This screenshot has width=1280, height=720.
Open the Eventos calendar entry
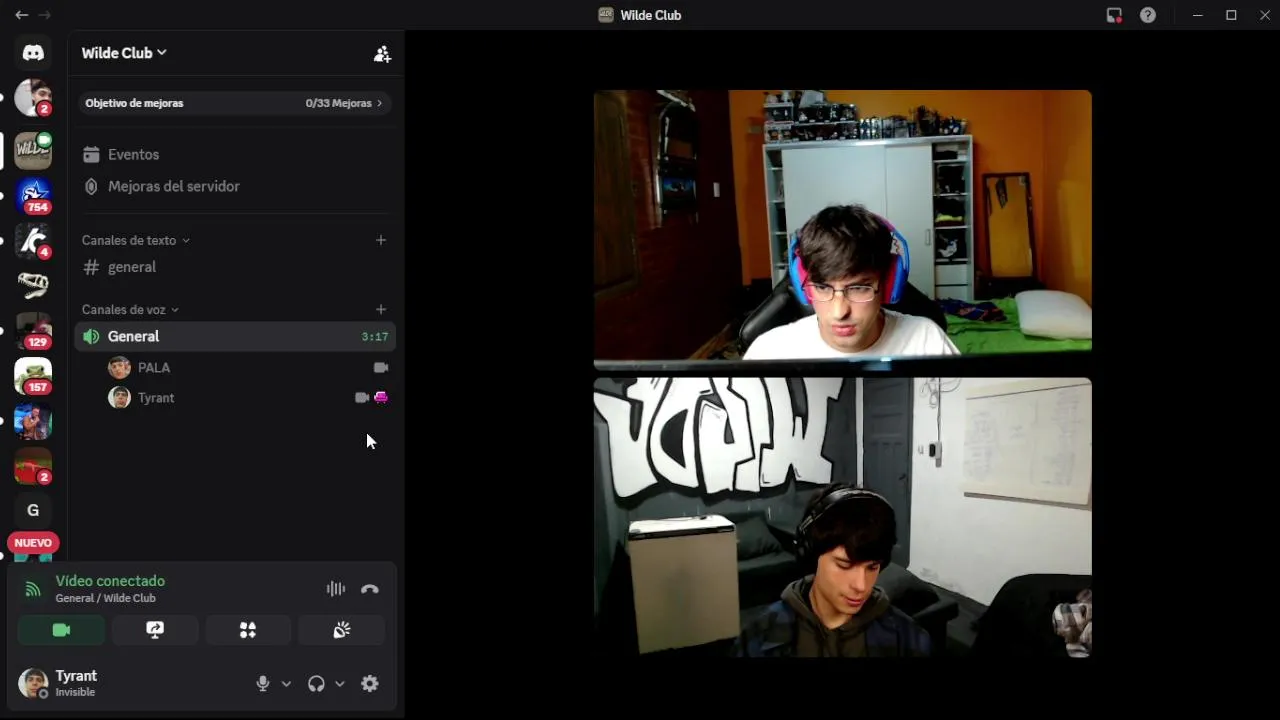(x=235, y=154)
